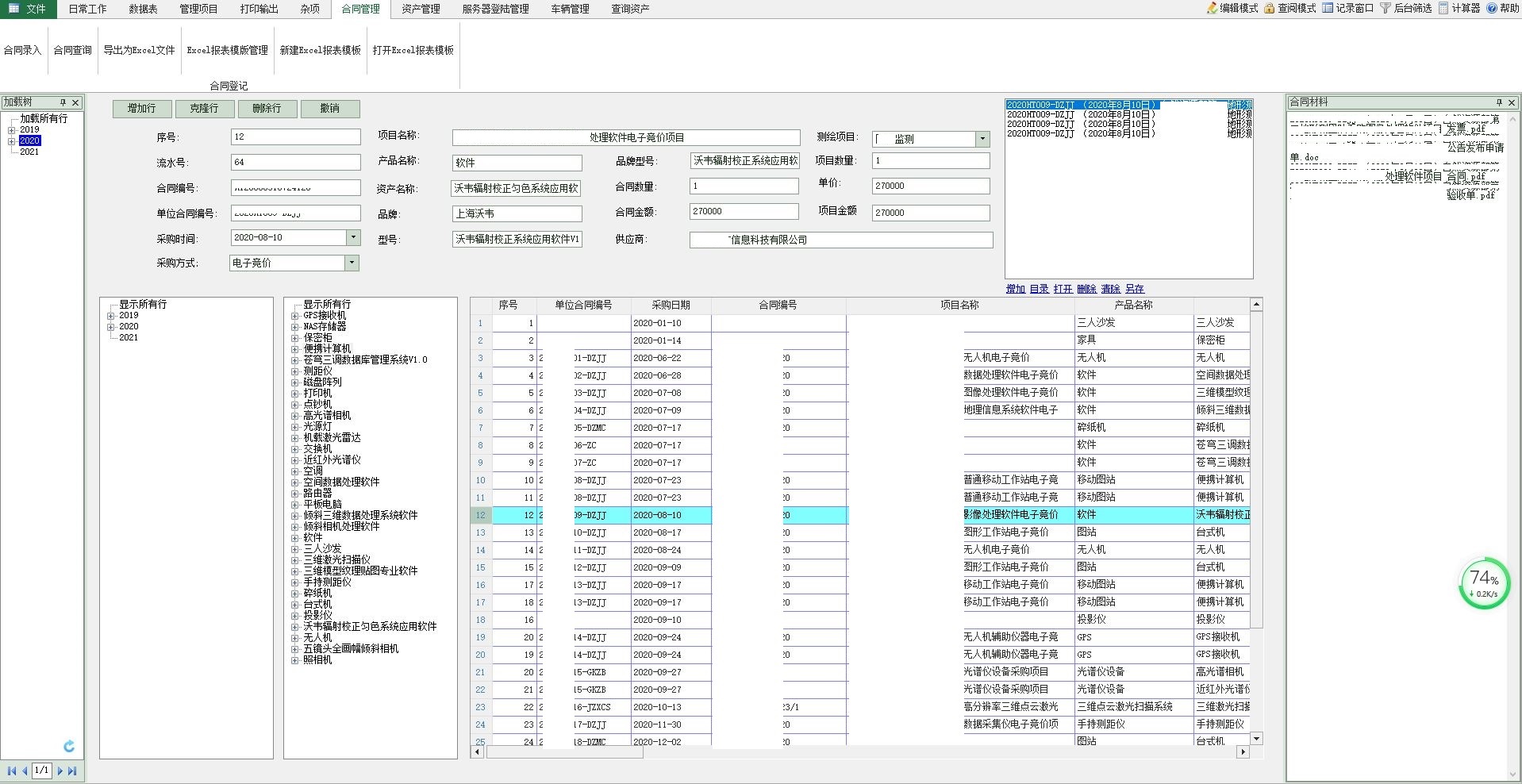
Task: Close the 加载树 panel
Action: coord(75,102)
